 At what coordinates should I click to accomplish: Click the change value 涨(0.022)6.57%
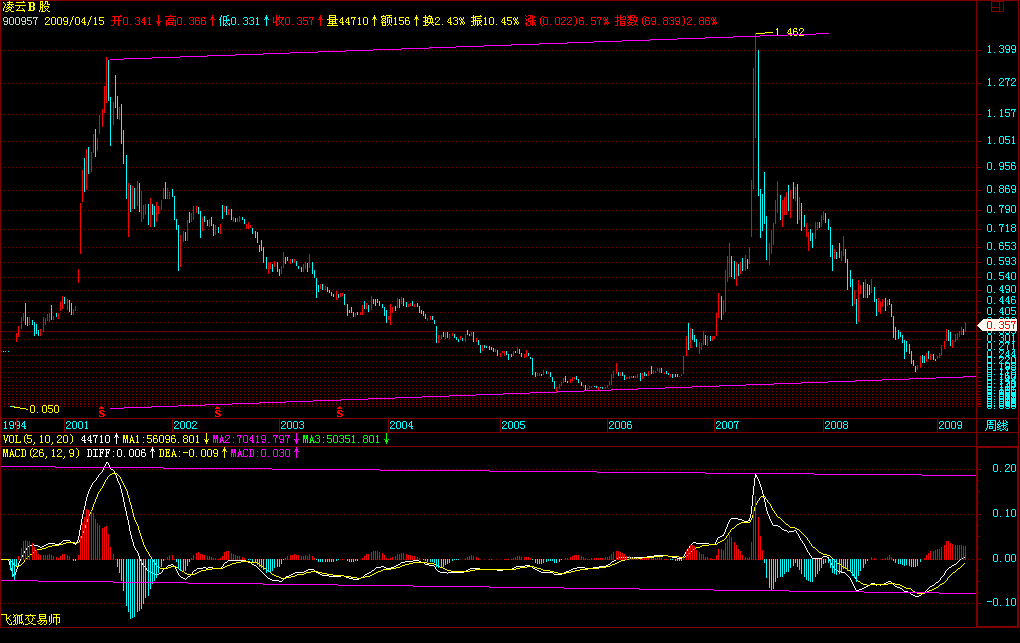[x=567, y=21]
